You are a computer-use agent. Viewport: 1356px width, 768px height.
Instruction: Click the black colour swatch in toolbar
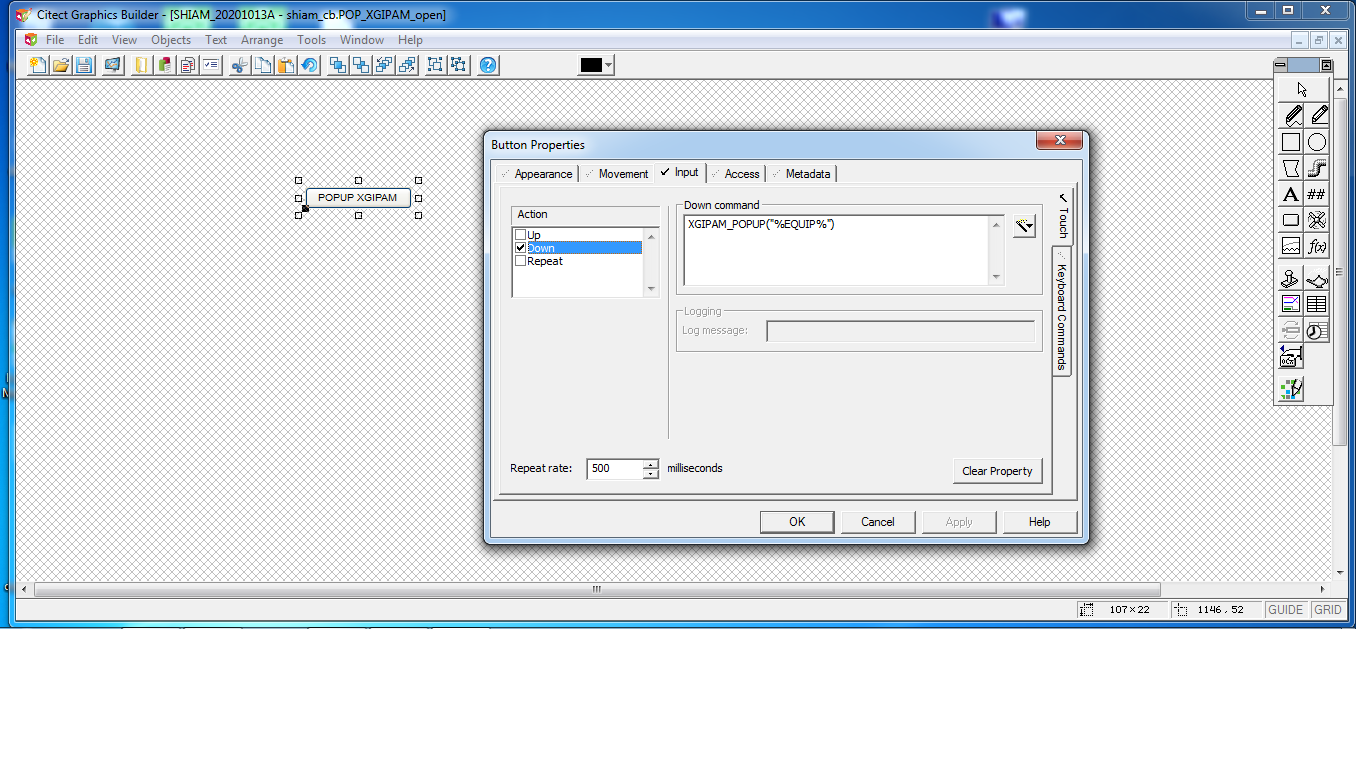(591, 65)
